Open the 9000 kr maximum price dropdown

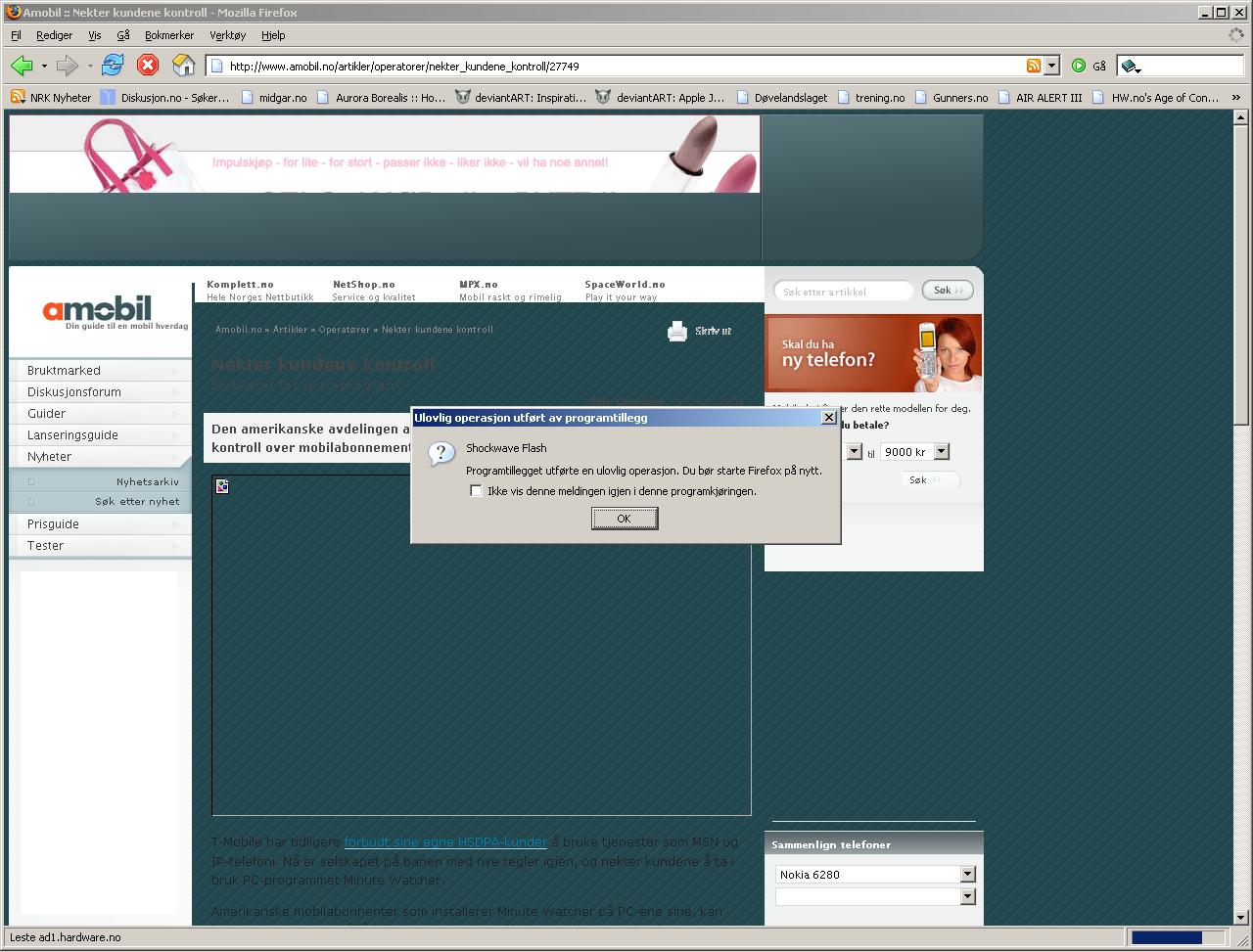pos(942,451)
